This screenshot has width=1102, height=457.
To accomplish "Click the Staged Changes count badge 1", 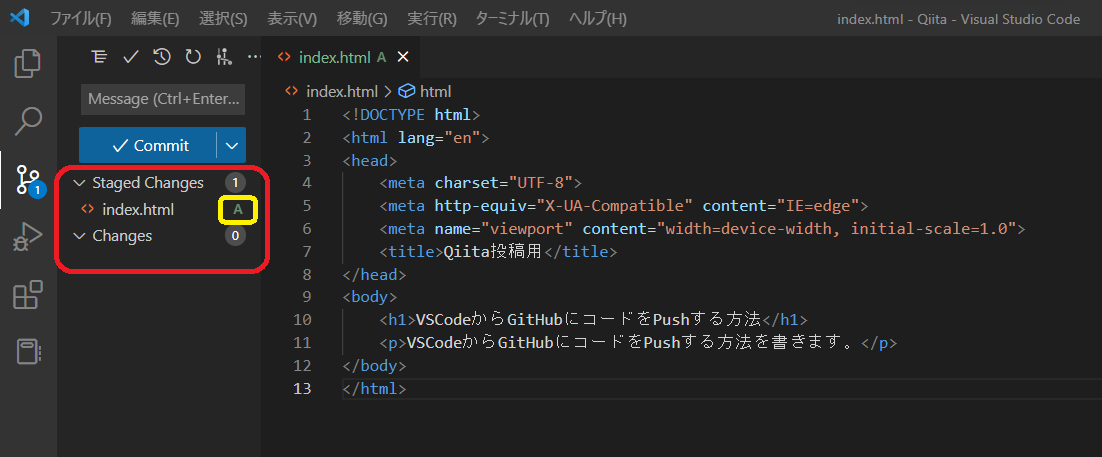I will (235, 183).
